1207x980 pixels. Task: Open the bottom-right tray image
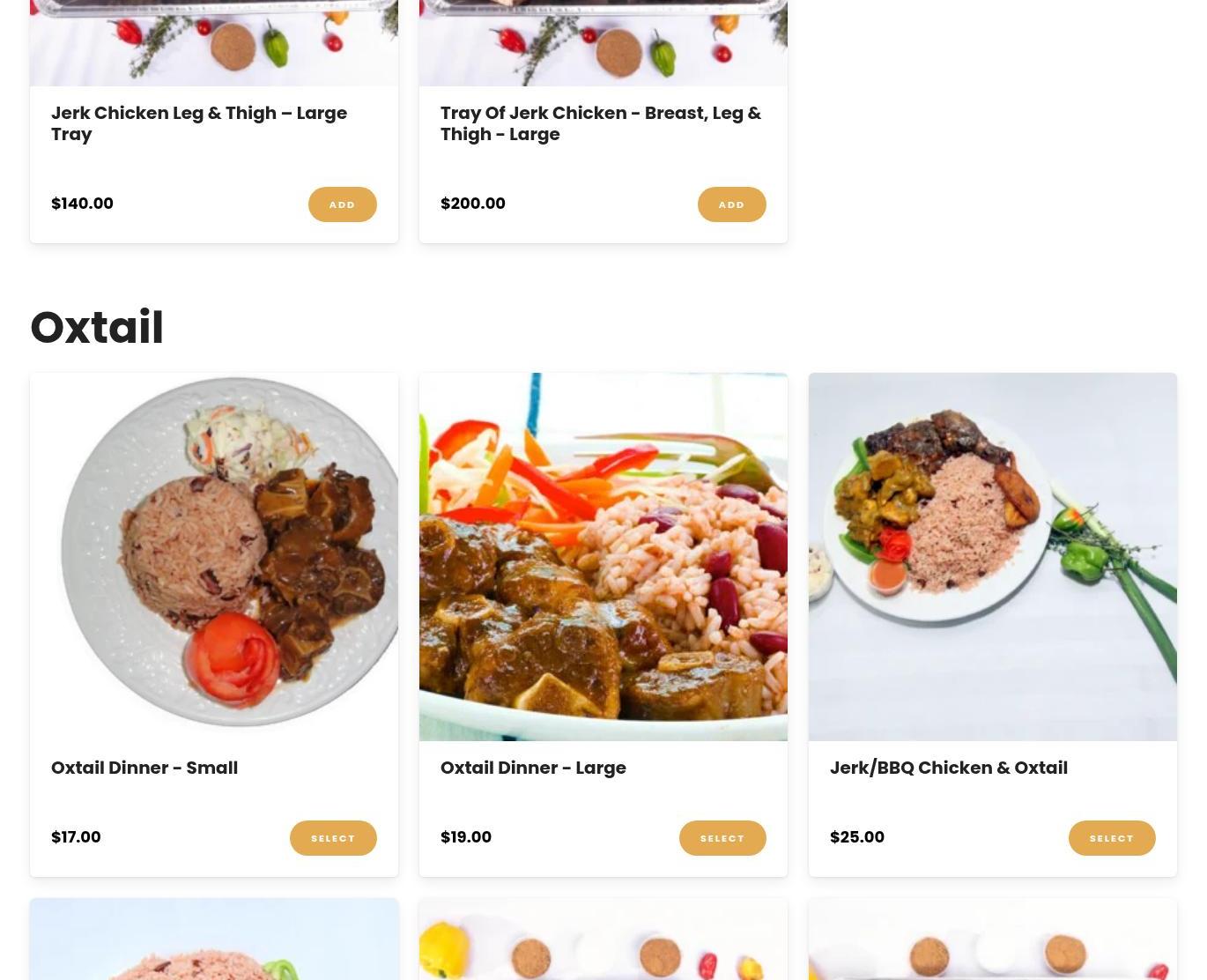(993, 939)
